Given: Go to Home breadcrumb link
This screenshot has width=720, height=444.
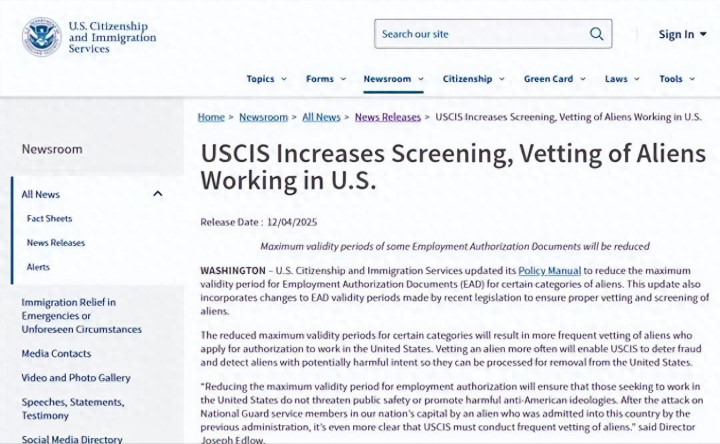Looking at the screenshot, I should point(211,117).
